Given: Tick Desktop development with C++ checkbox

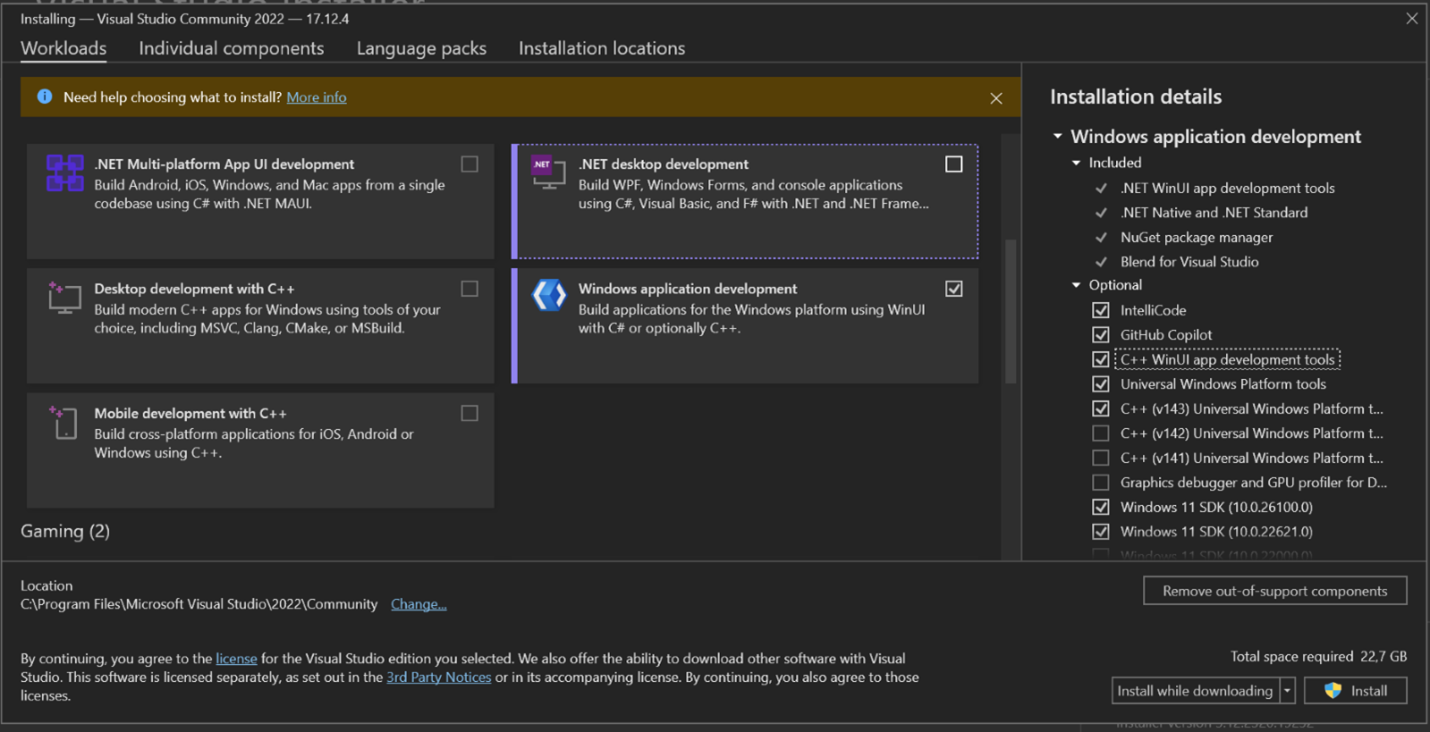Looking at the screenshot, I should 469,289.
